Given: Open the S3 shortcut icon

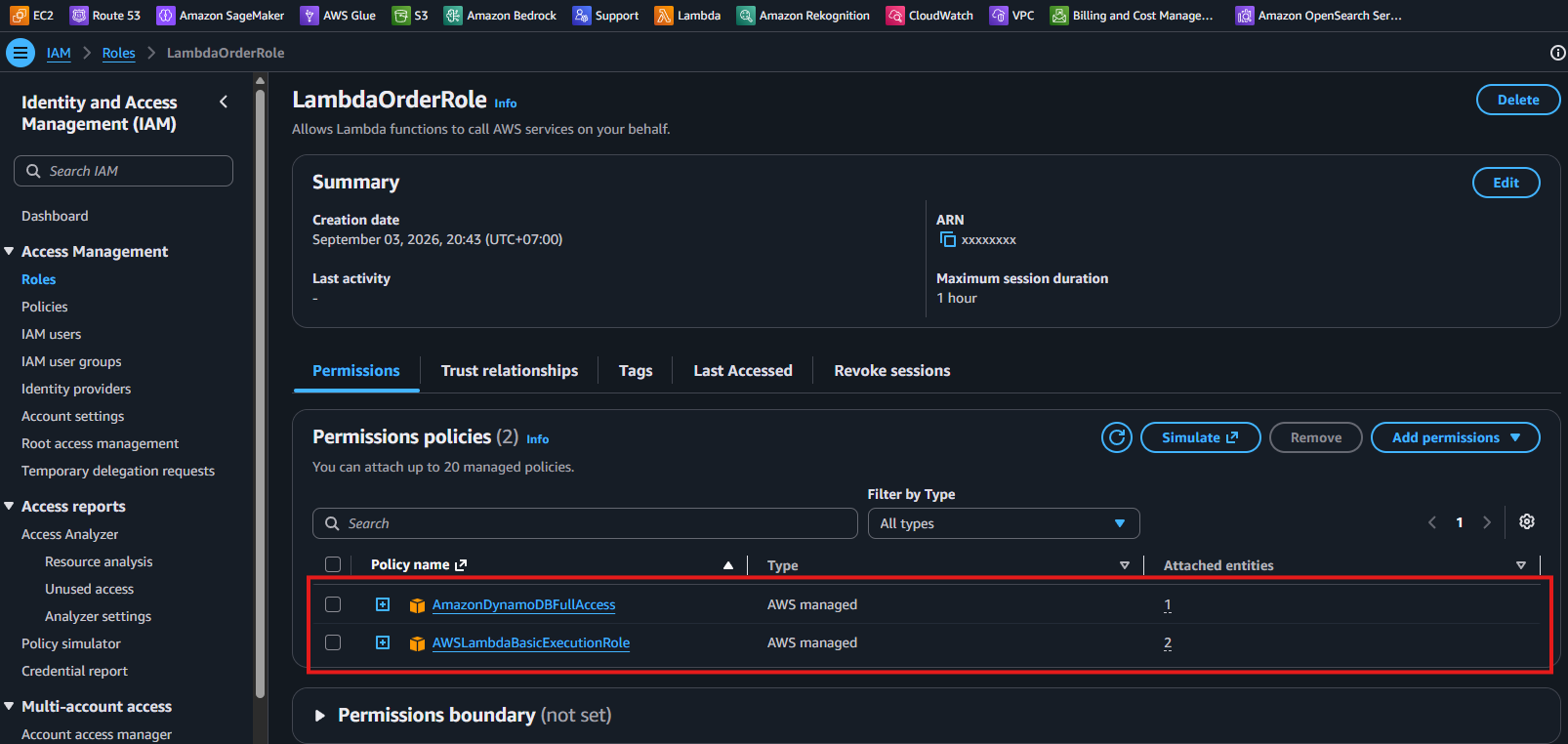Looking at the screenshot, I should coord(400,16).
